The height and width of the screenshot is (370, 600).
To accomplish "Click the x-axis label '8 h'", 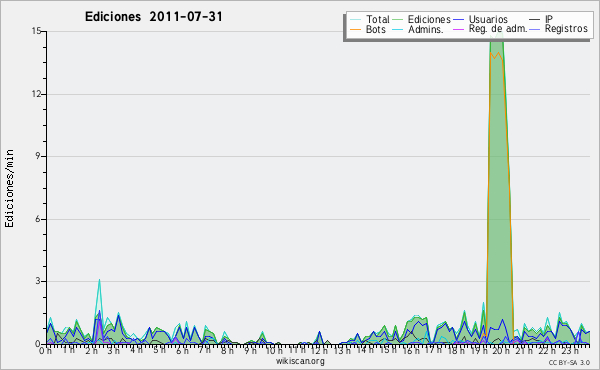I will click(227, 350).
